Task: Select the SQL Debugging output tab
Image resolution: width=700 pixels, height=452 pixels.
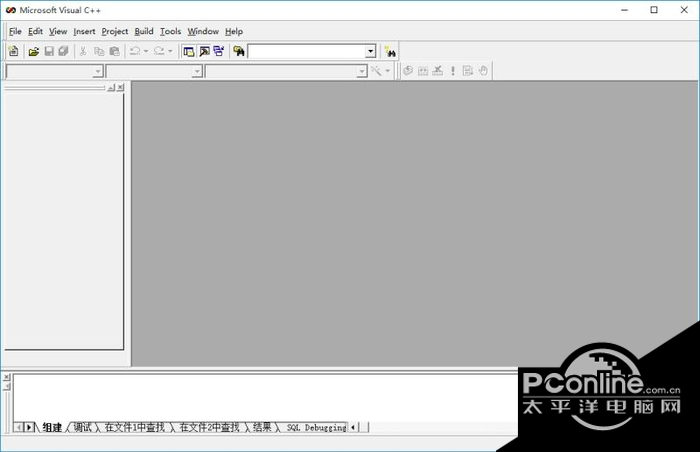Action: pos(316,427)
